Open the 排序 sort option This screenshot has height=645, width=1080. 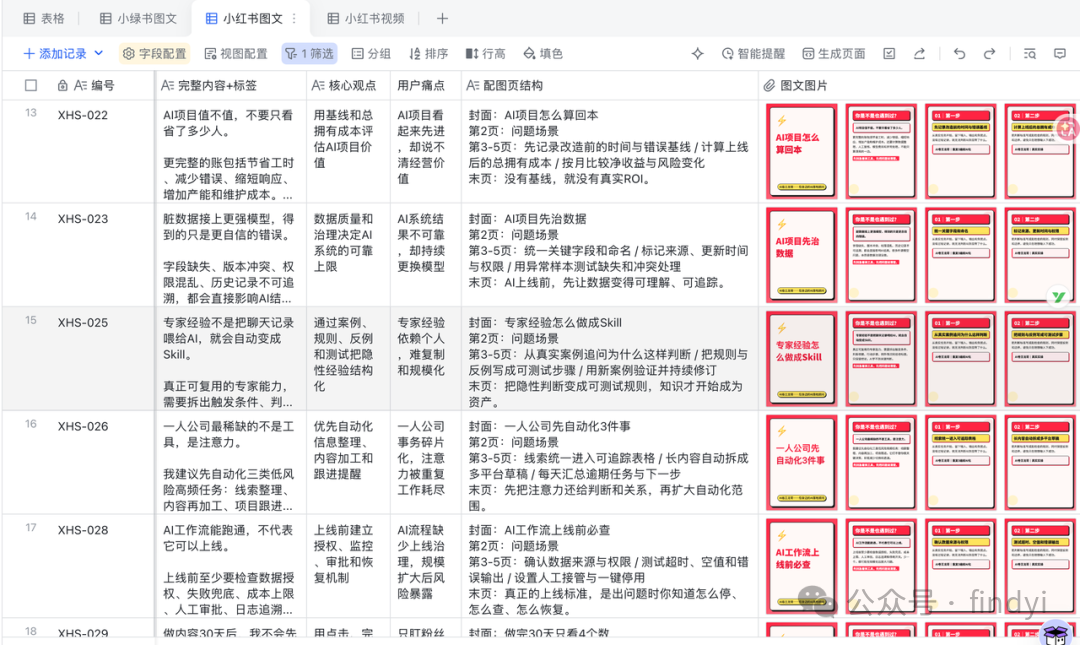point(428,54)
